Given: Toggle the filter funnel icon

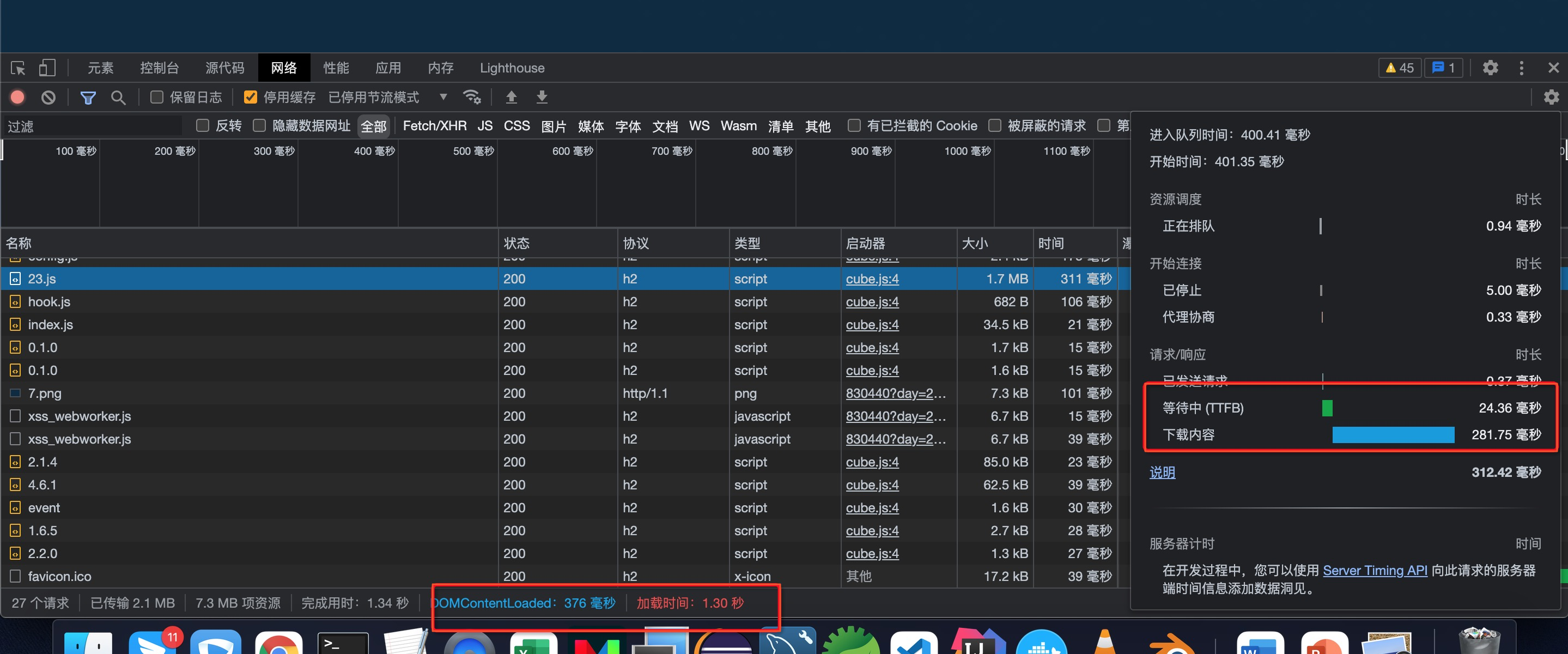Looking at the screenshot, I should pyautogui.click(x=88, y=98).
